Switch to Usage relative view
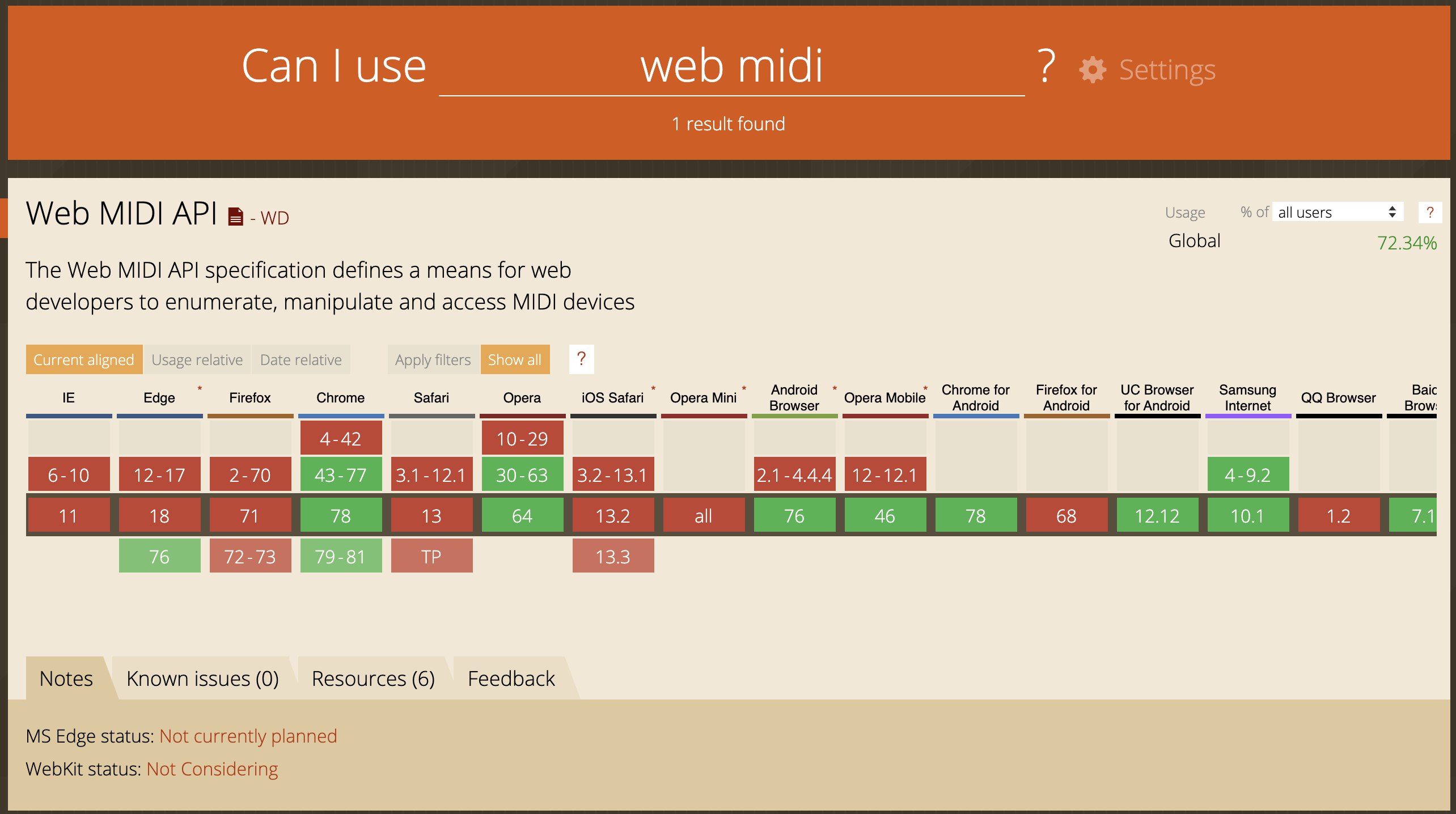 tap(197, 359)
